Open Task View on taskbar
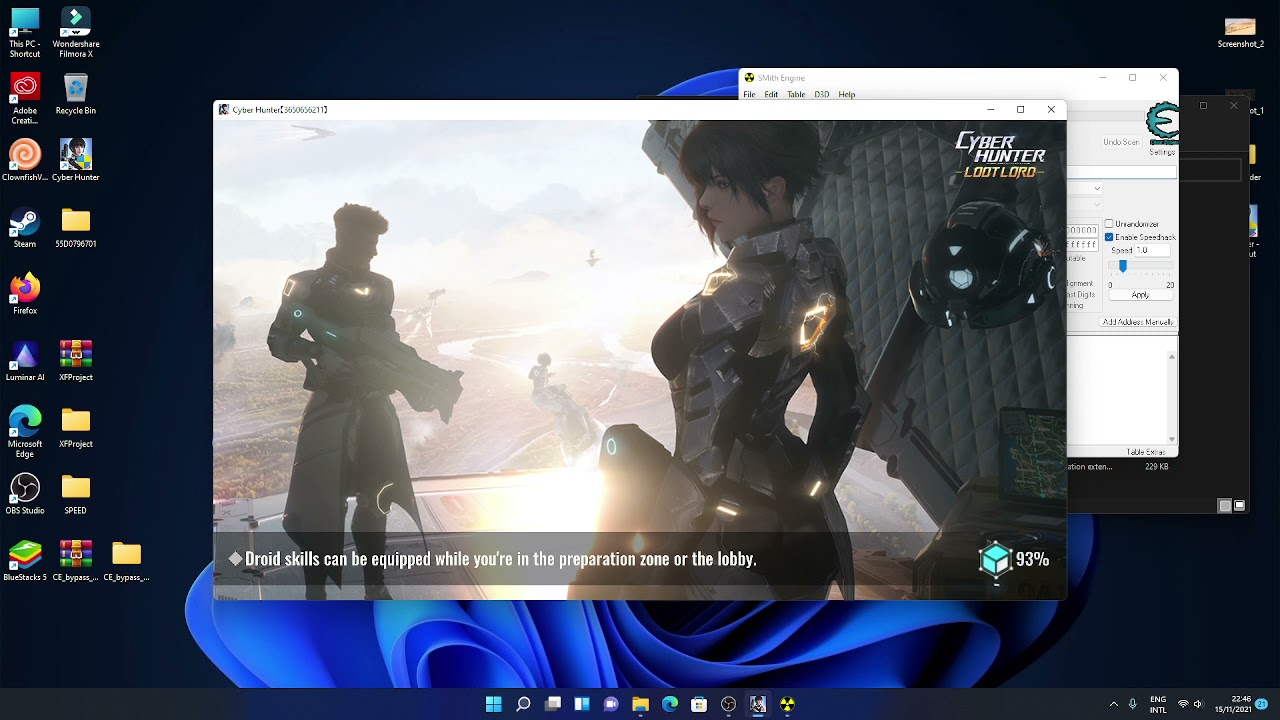The width and height of the screenshot is (1280, 720). point(552,704)
